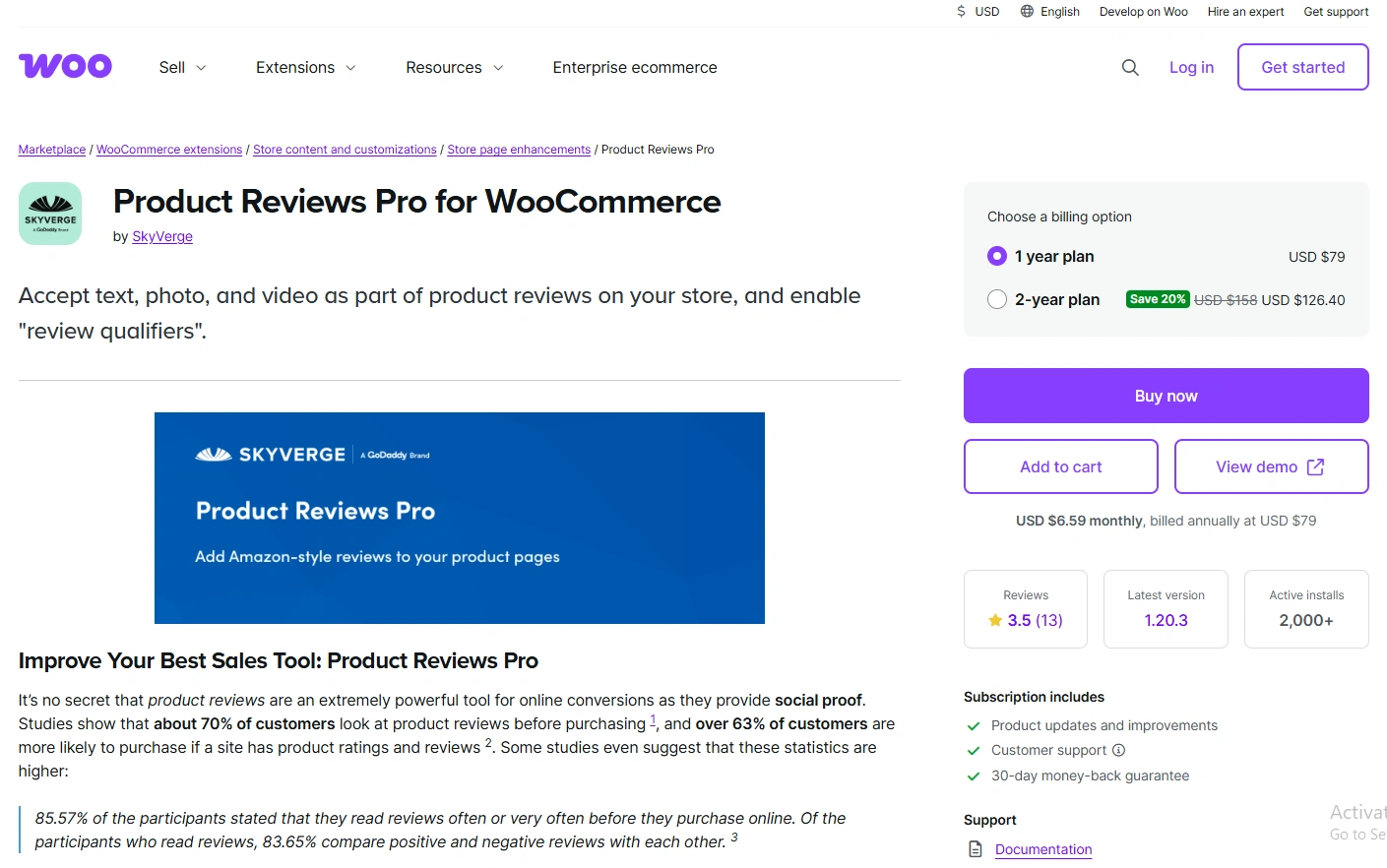Click the Woo logo
This screenshot has width=1387, height=868.
pyautogui.click(x=65, y=65)
